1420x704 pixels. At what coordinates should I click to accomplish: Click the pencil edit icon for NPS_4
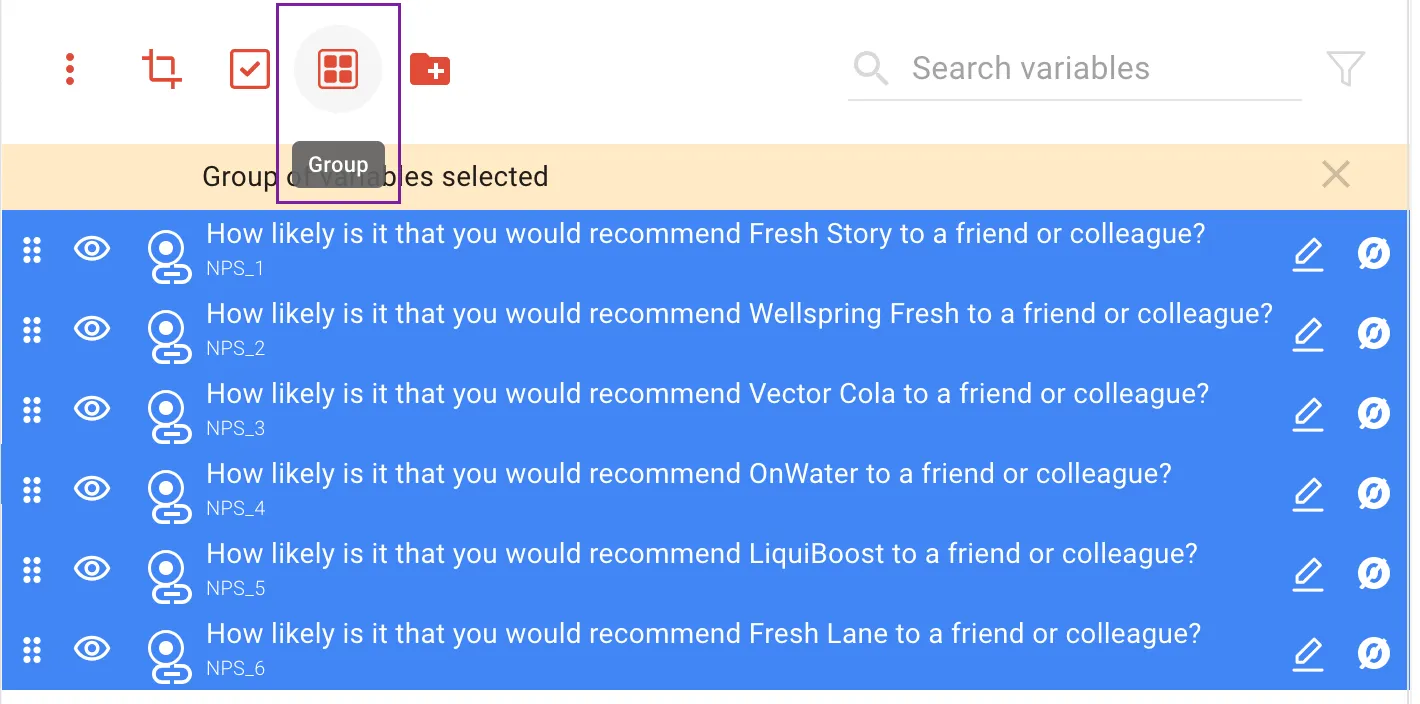pos(1308,494)
